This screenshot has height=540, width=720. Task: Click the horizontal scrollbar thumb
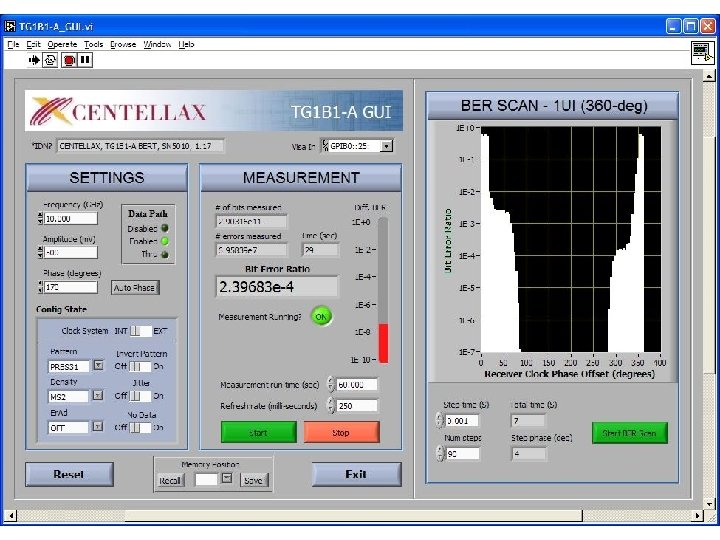coord(354,515)
